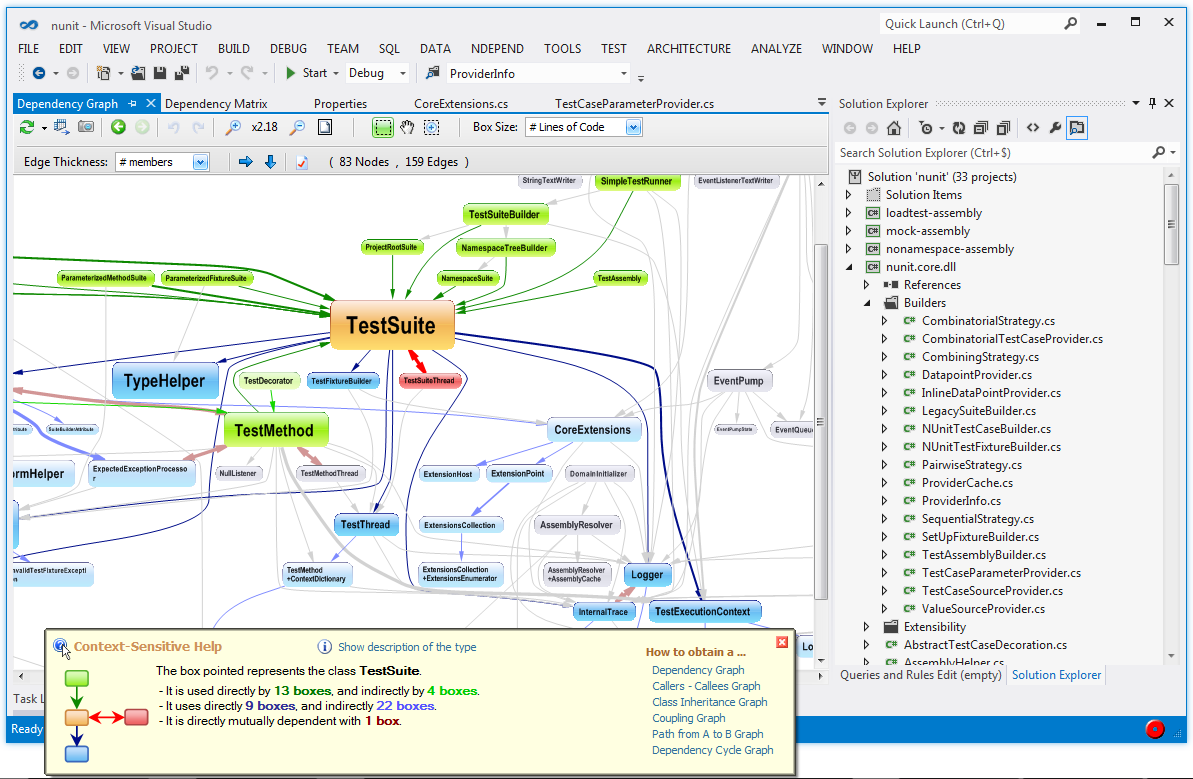The width and height of the screenshot is (1193, 779).
Task: Click the Solution Explorer home icon
Action: pyautogui.click(x=894, y=128)
